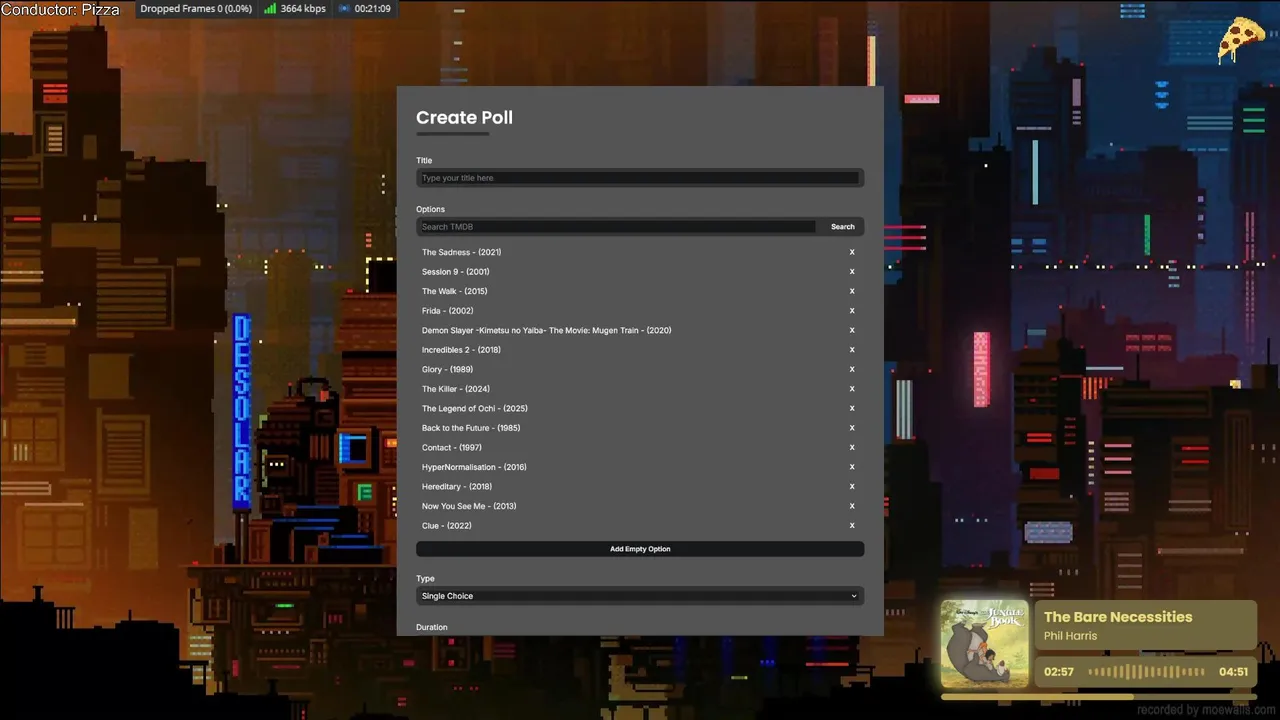This screenshot has width=1280, height=720.
Task: Remove HyperNormalisation (2016) option
Action: pos(852,467)
